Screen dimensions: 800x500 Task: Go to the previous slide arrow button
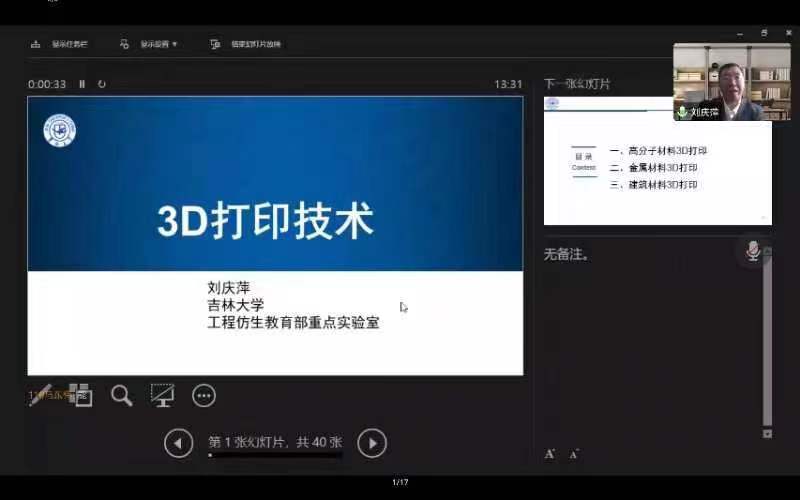coord(178,442)
